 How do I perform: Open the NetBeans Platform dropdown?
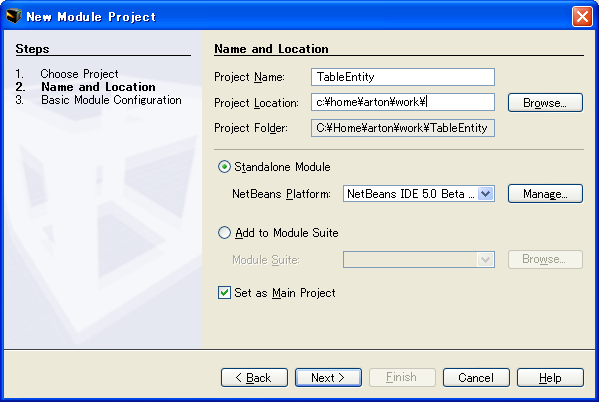click(419, 194)
